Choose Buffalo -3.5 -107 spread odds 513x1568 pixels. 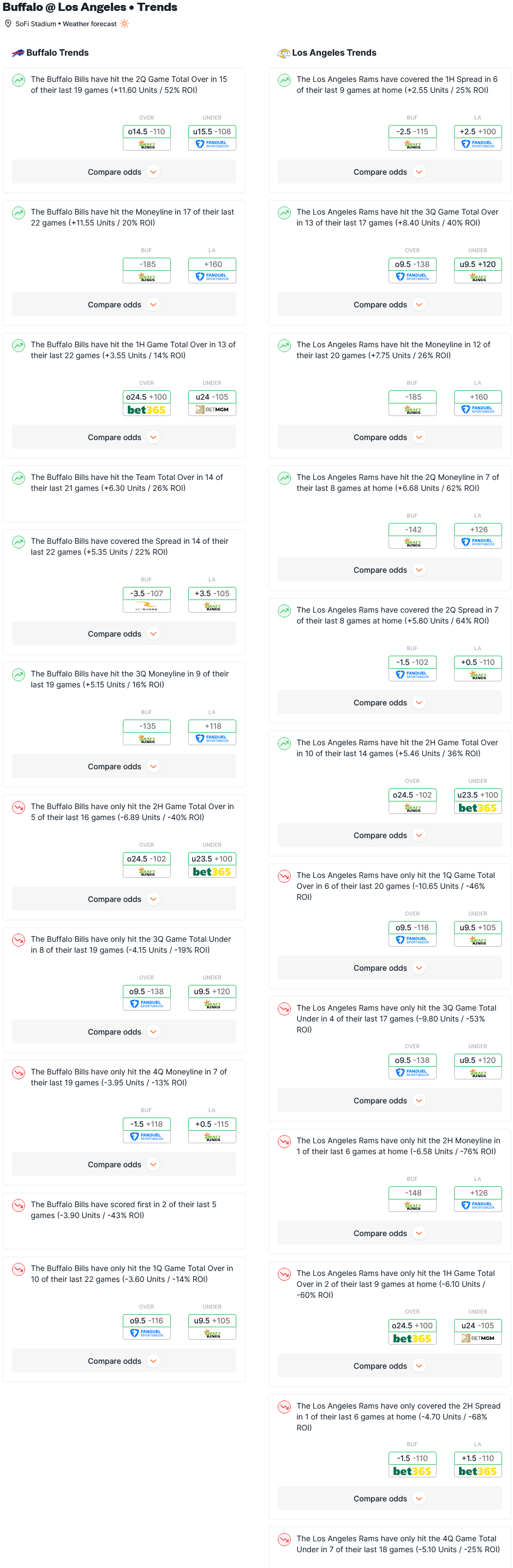tap(147, 593)
